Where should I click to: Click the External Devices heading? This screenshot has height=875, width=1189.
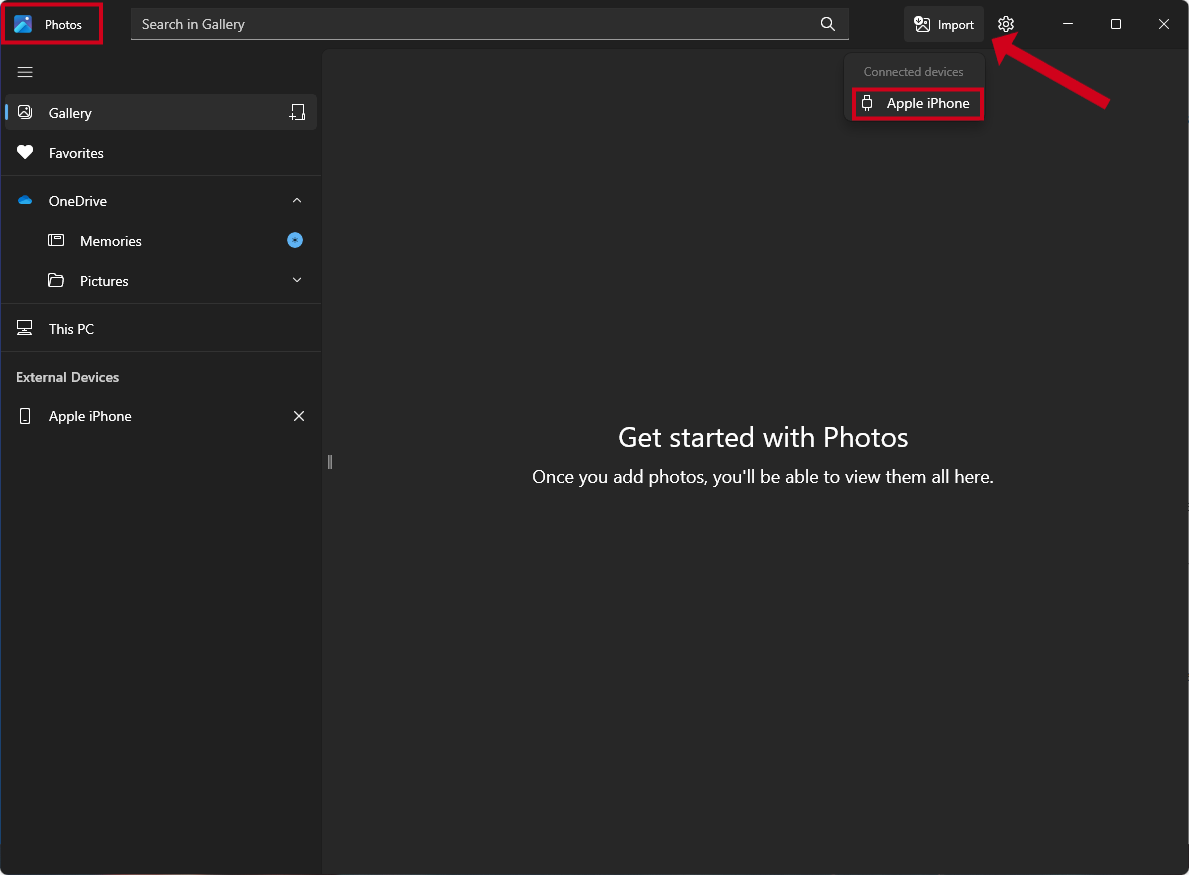[67, 377]
